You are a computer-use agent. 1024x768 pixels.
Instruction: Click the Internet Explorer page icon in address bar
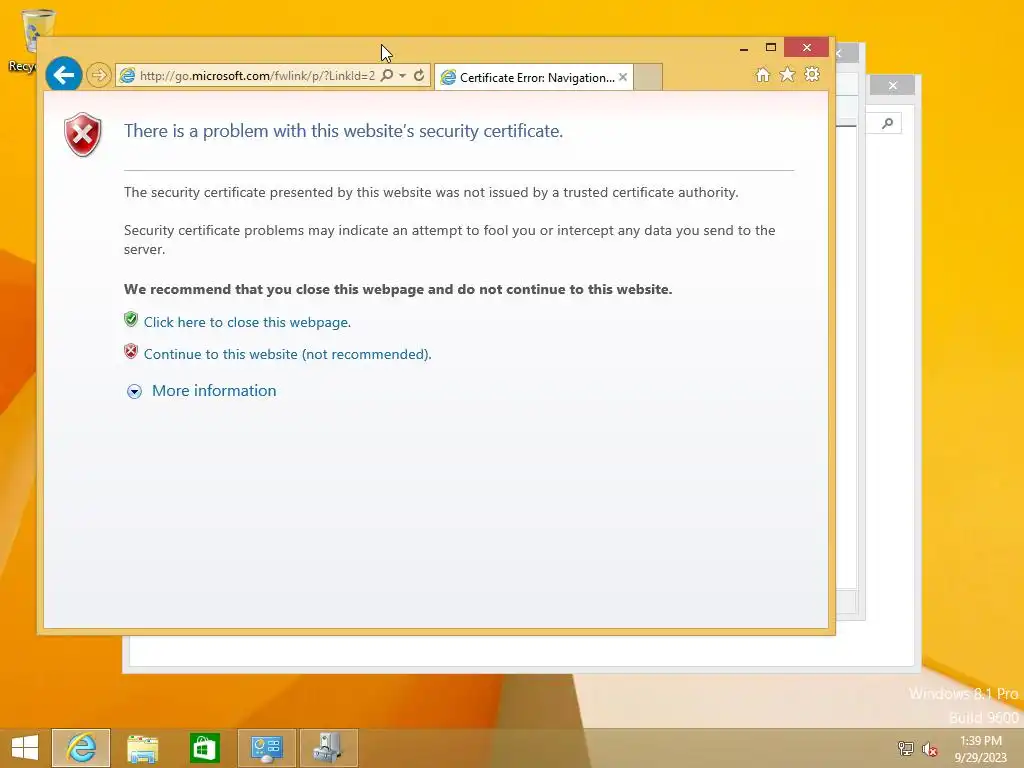pos(127,76)
